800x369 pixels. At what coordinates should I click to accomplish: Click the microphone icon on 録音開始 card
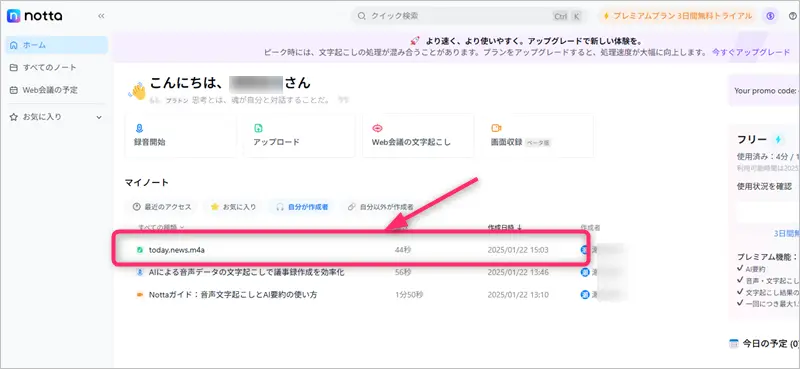point(139,128)
